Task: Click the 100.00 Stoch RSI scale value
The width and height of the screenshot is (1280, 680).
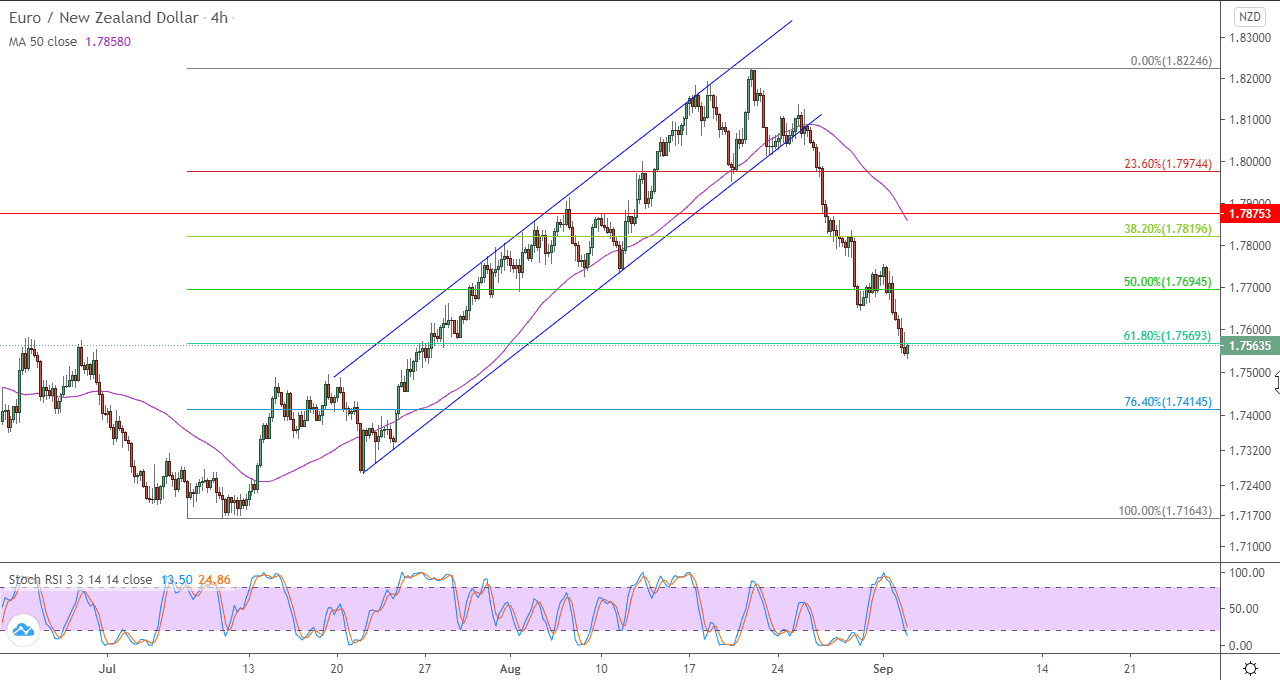Action: coord(1246,573)
